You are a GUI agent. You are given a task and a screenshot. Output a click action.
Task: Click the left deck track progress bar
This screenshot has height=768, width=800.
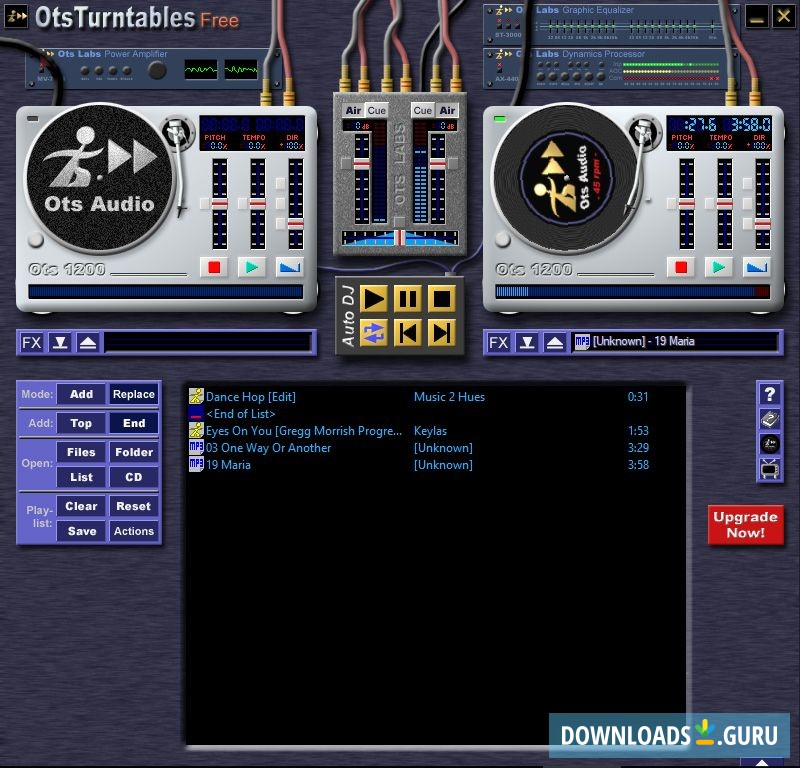[x=166, y=292]
